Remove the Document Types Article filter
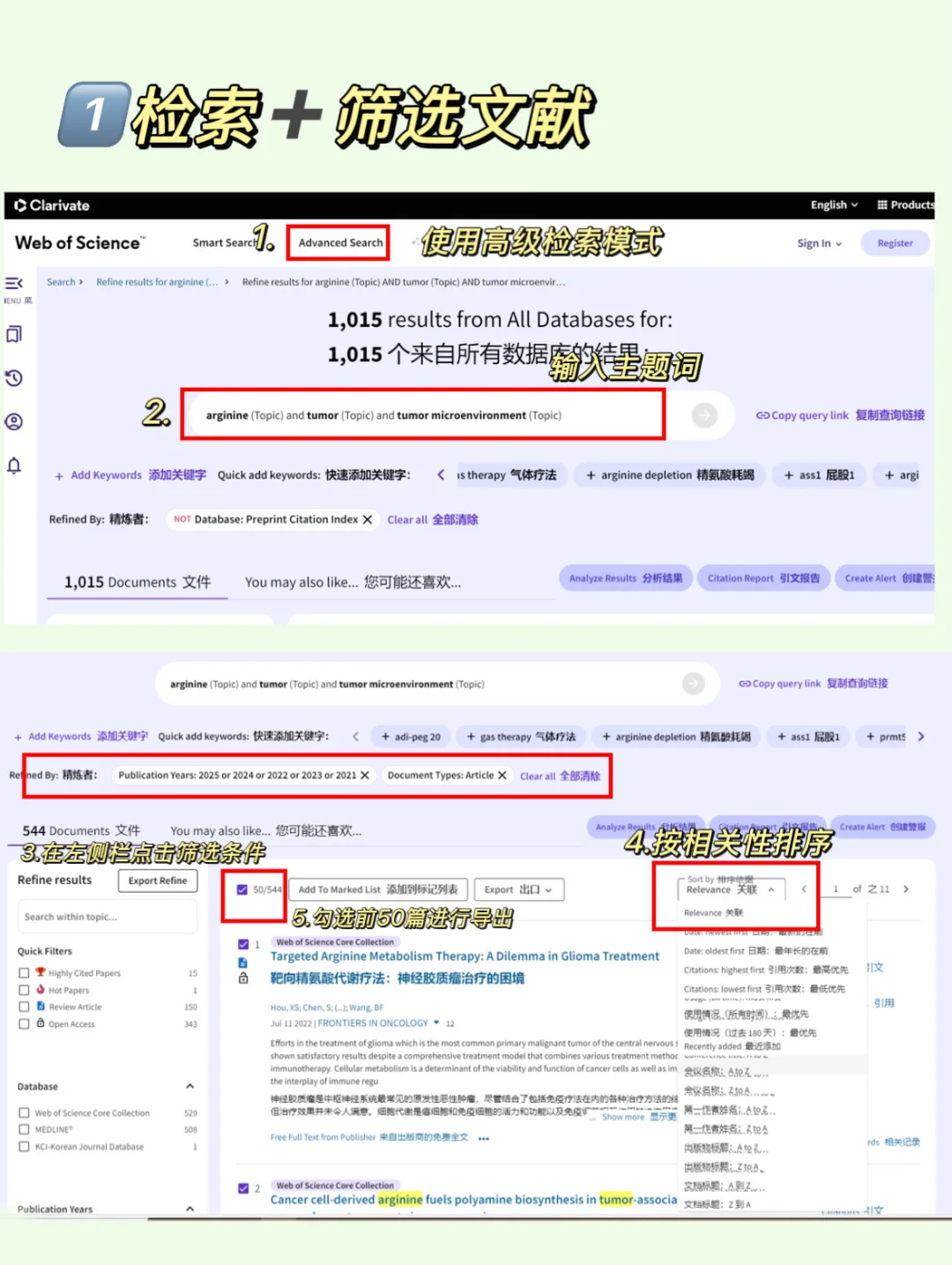Viewport: 952px width, 1265px height. coord(502,775)
